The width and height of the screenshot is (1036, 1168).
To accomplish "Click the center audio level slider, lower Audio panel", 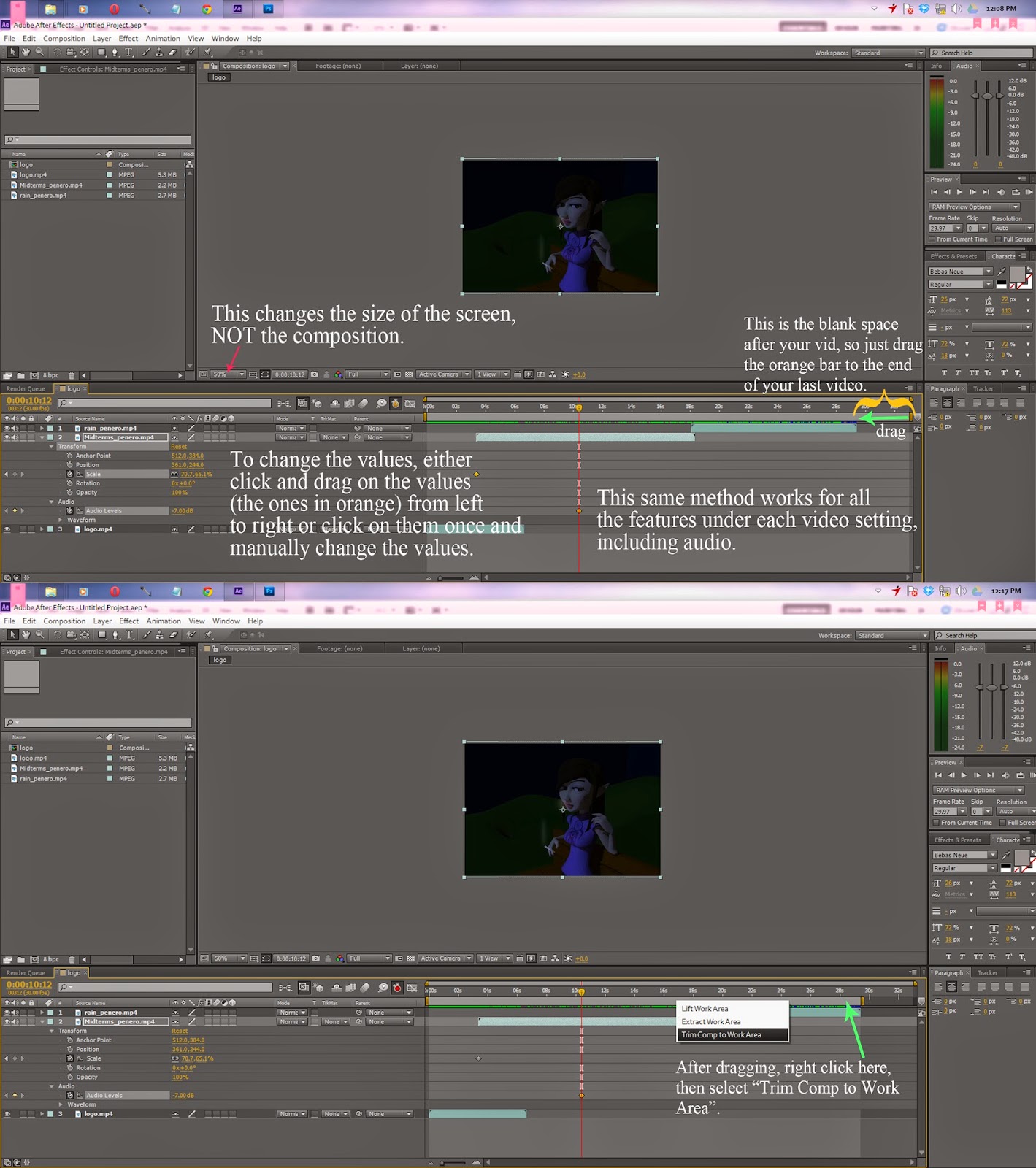I will click(x=991, y=688).
